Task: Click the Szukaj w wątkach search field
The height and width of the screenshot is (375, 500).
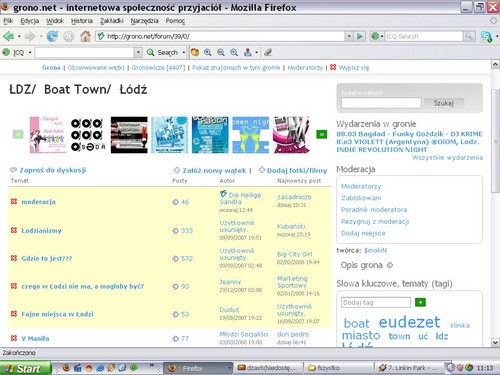Action: [381, 103]
